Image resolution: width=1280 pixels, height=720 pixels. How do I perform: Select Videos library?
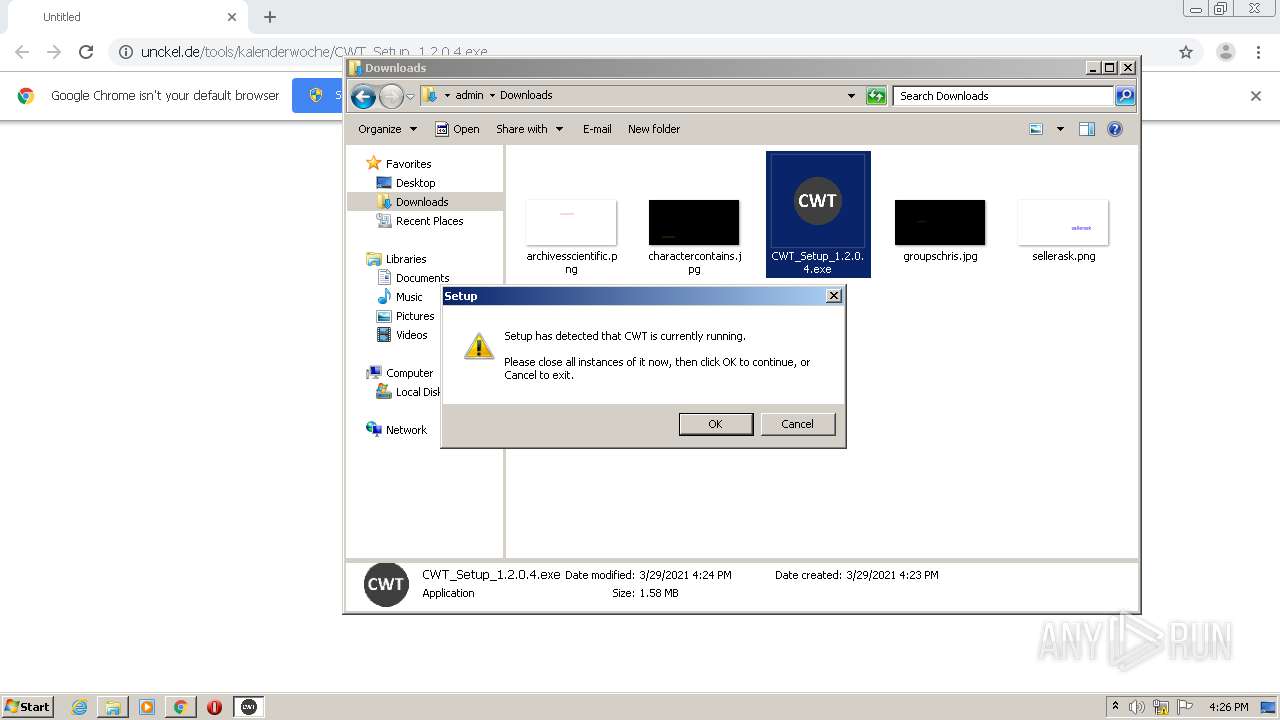click(x=411, y=335)
